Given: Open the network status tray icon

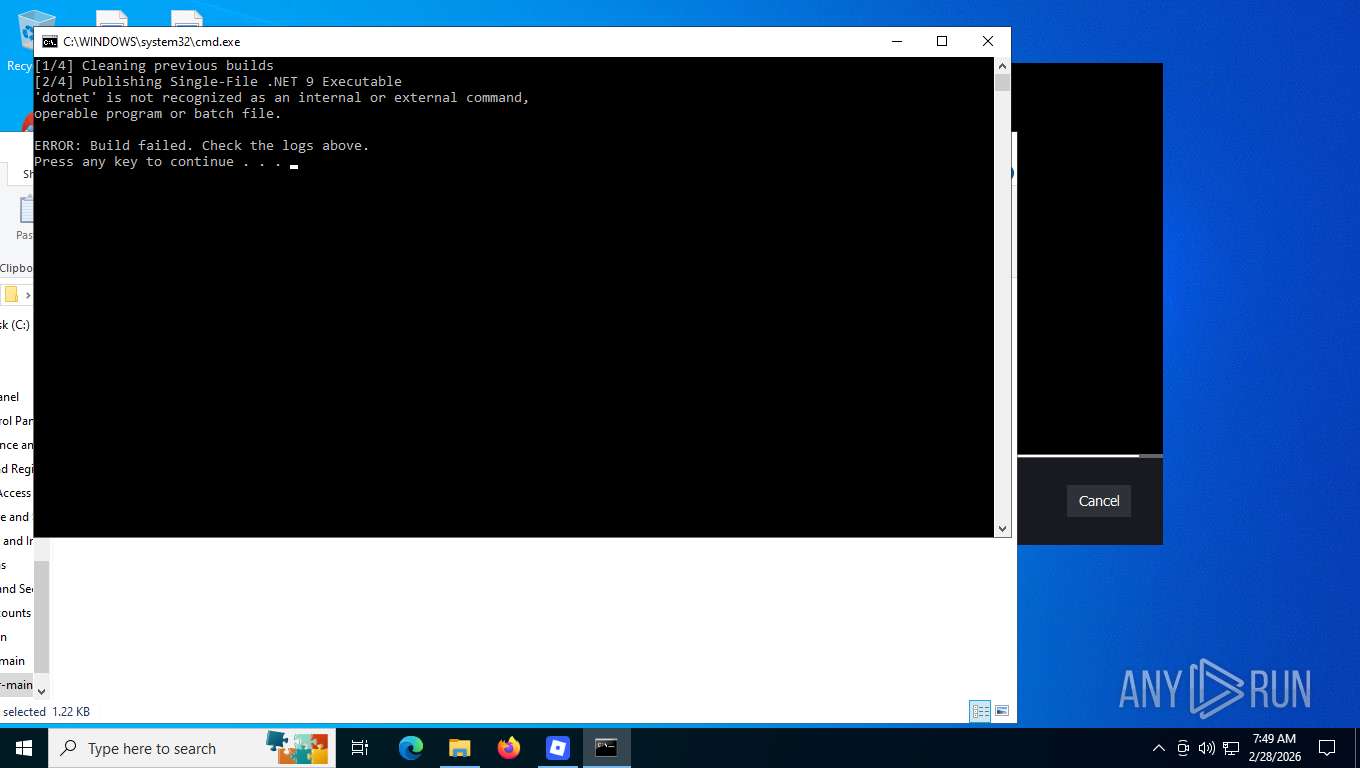Looking at the screenshot, I should pyautogui.click(x=1231, y=748).
